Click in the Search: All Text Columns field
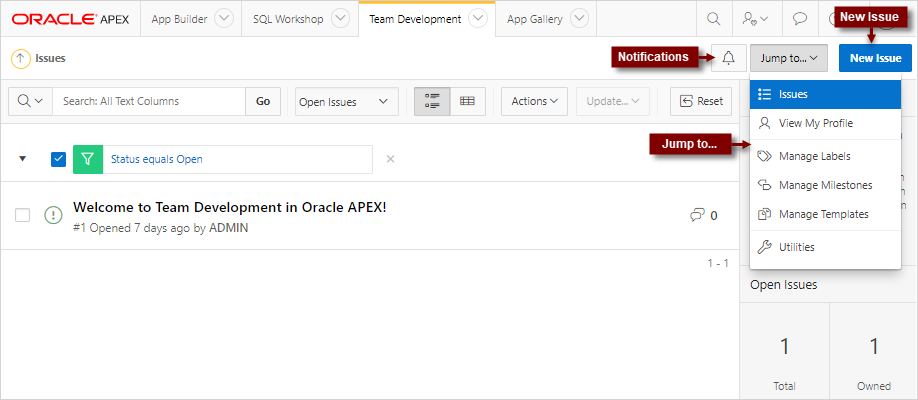This screenshot has height=400, width=918. [149, 101]
